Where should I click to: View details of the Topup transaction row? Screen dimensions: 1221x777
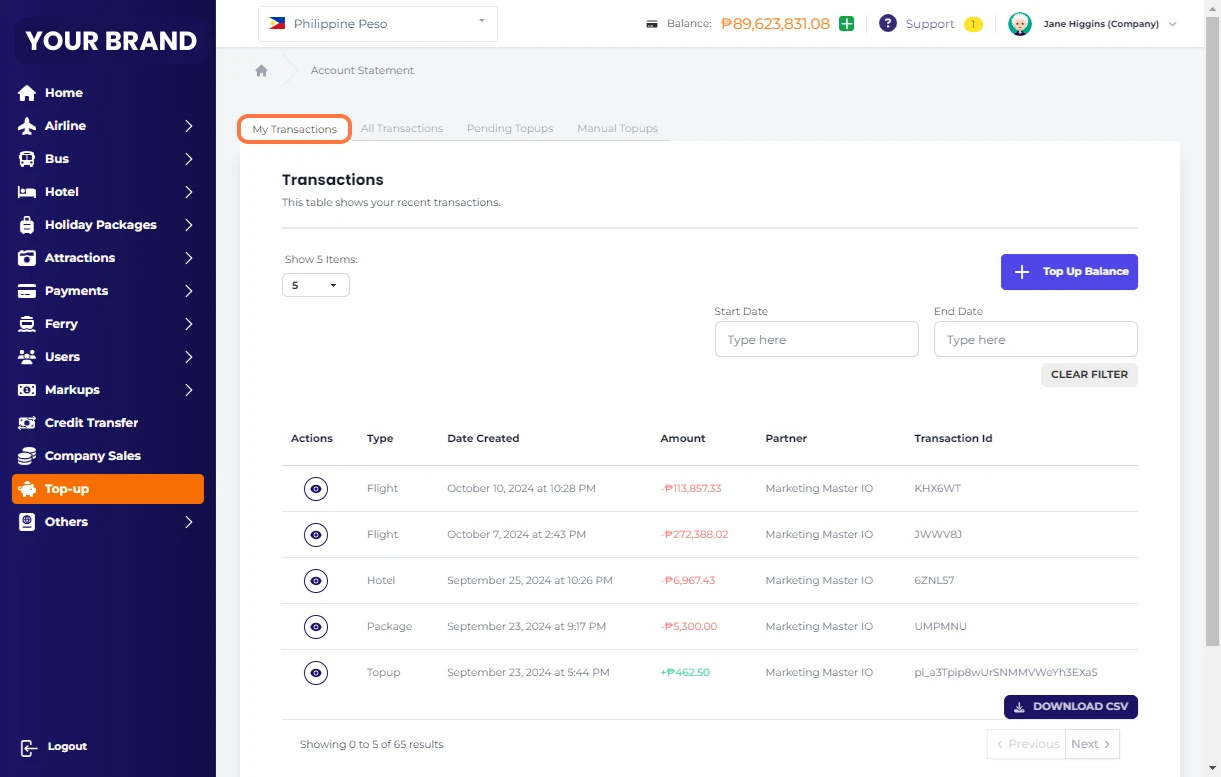click(x=316, y=673)
